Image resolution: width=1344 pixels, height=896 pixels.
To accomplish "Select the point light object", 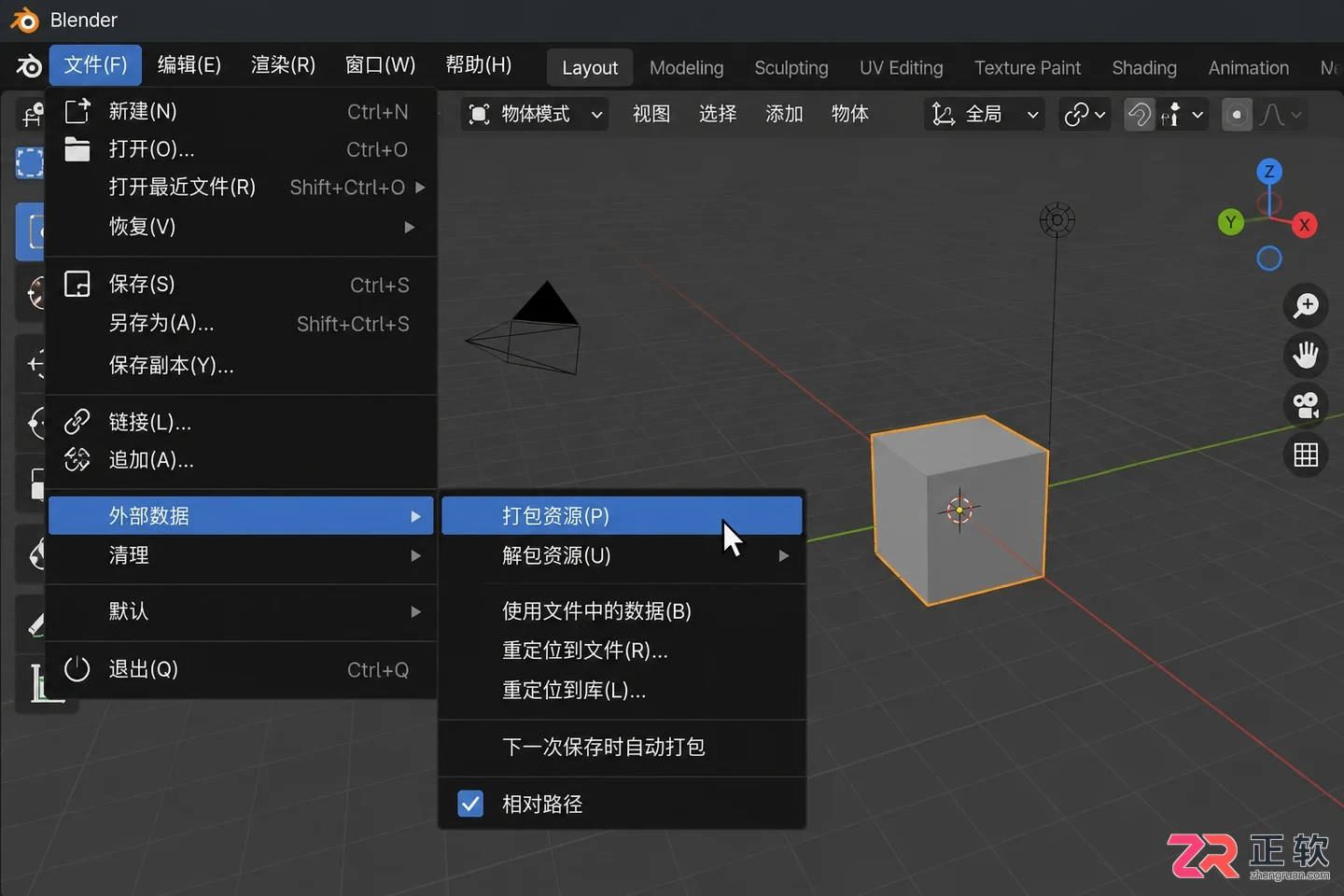I will tap(1057, 220).
